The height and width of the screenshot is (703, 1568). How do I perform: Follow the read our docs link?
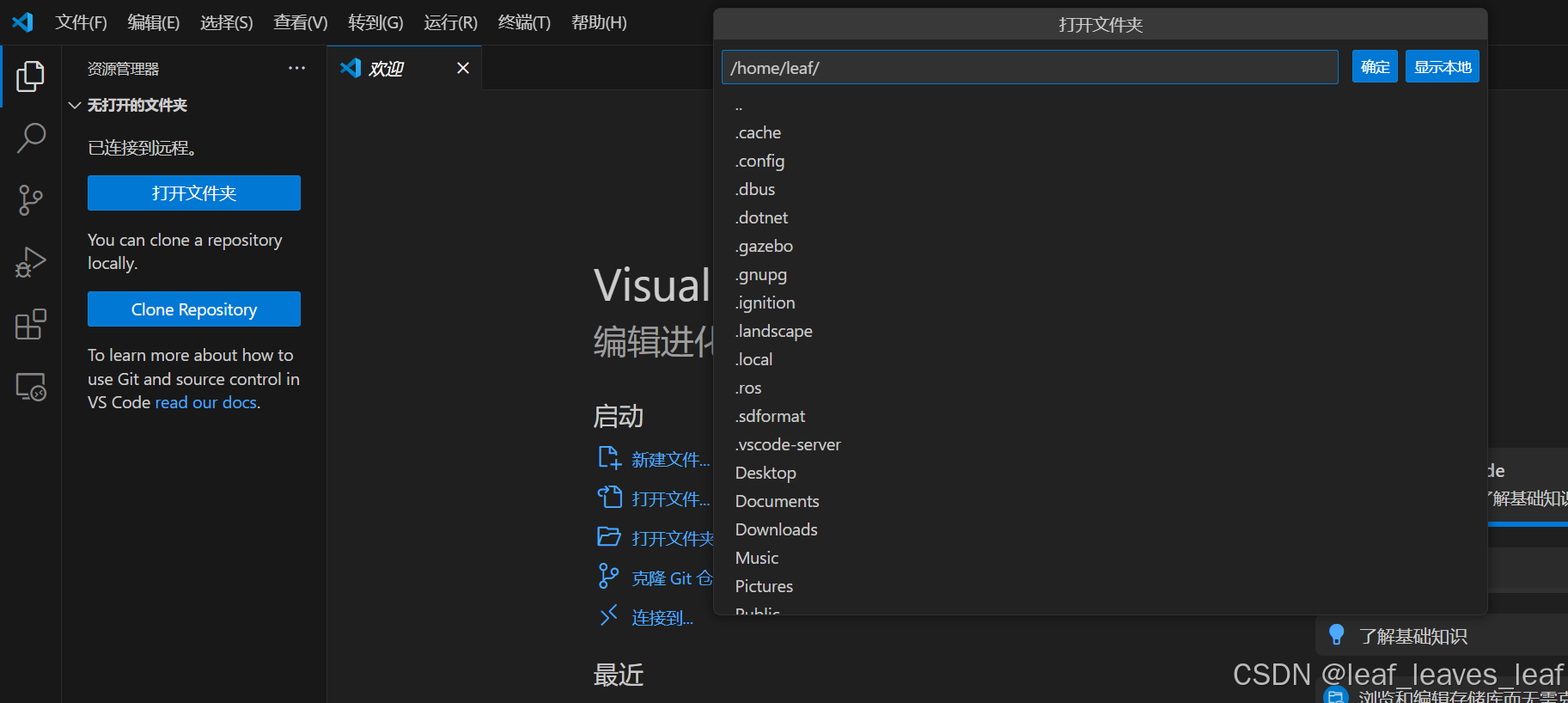pos(206,402)
